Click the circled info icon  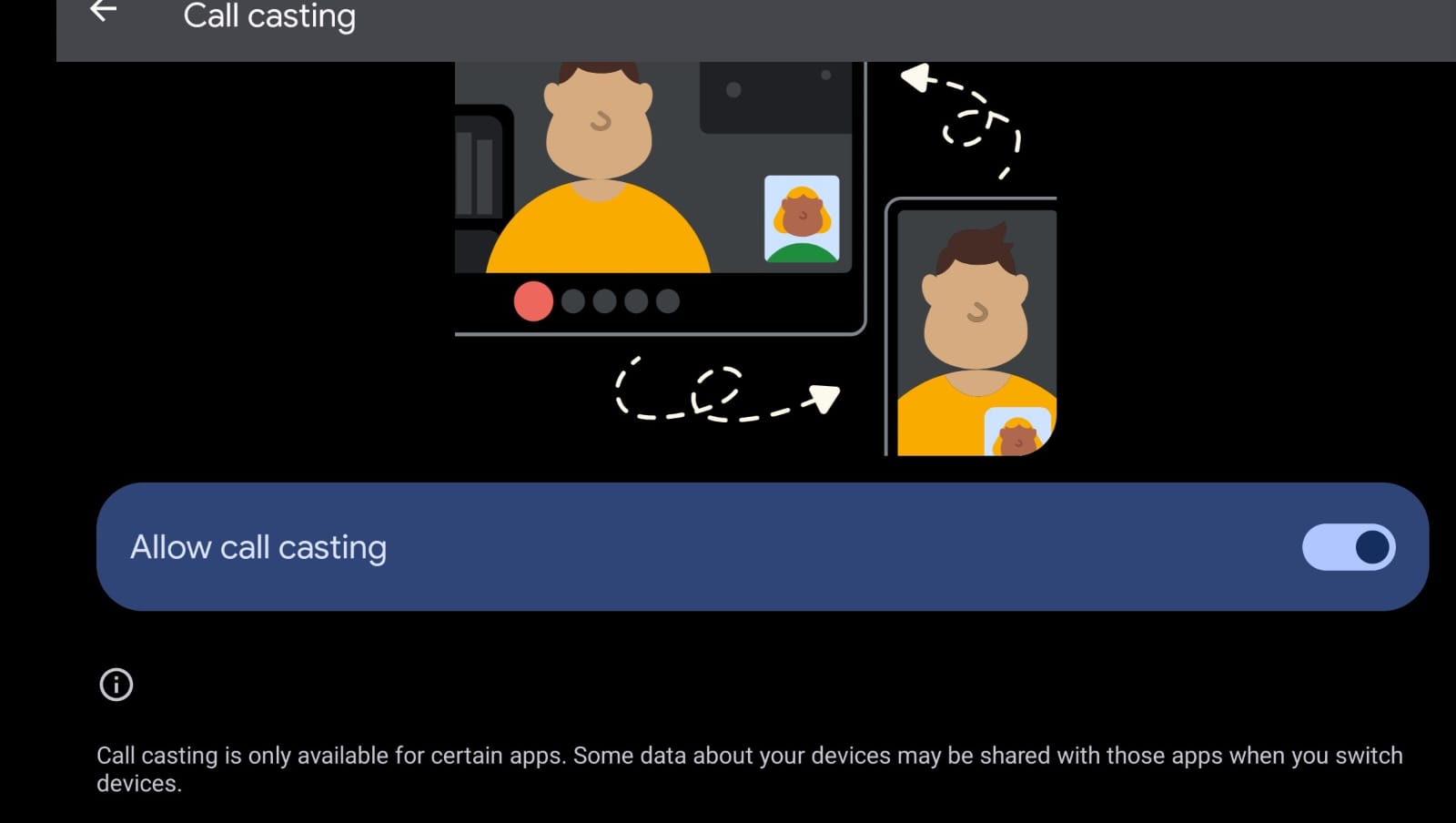(x=116, y=685)
